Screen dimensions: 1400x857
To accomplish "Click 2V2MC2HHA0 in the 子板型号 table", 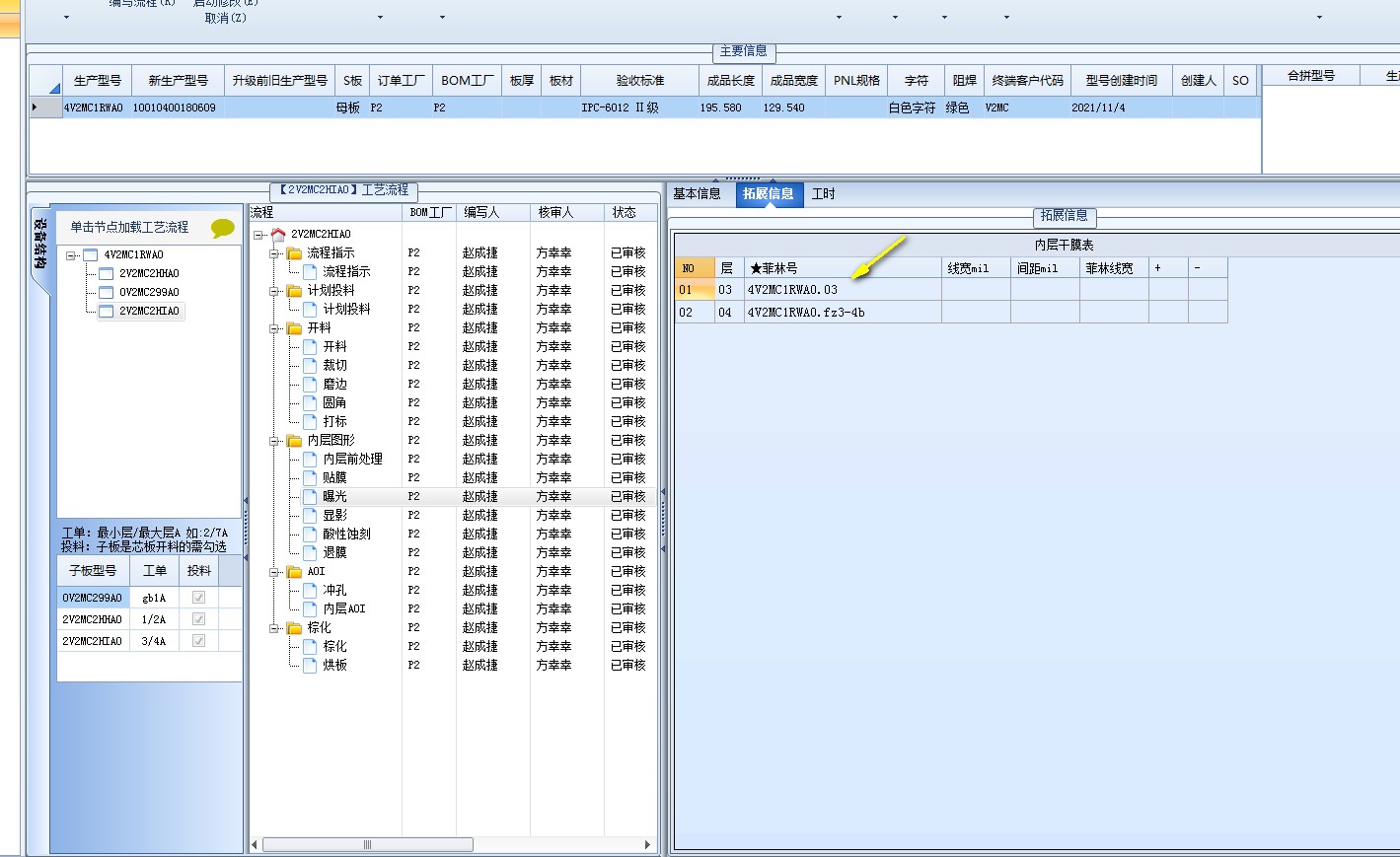I will 93,619.
